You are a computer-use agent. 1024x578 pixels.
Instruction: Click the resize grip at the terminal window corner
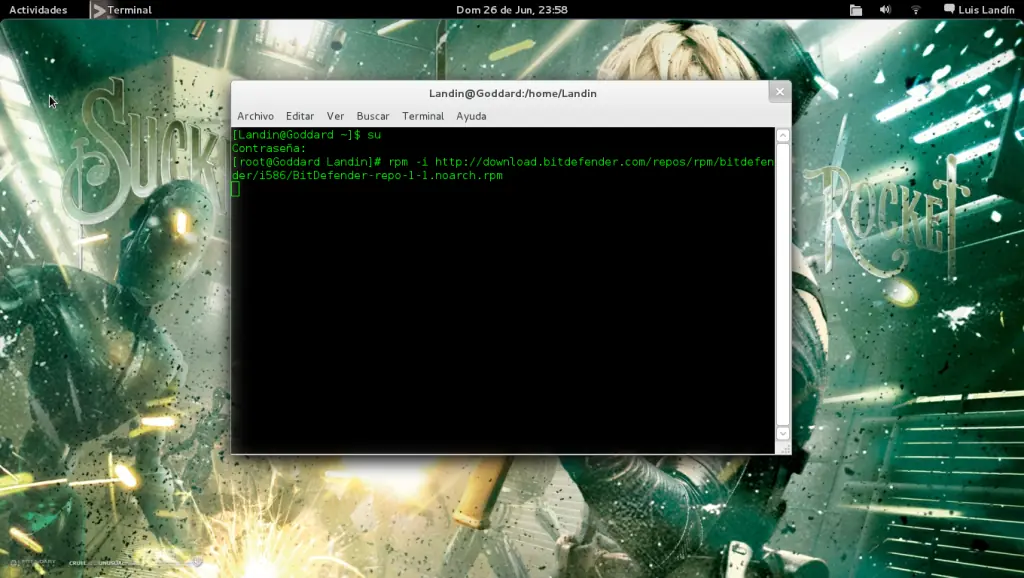pyautogui.click(x=784, y=448)
